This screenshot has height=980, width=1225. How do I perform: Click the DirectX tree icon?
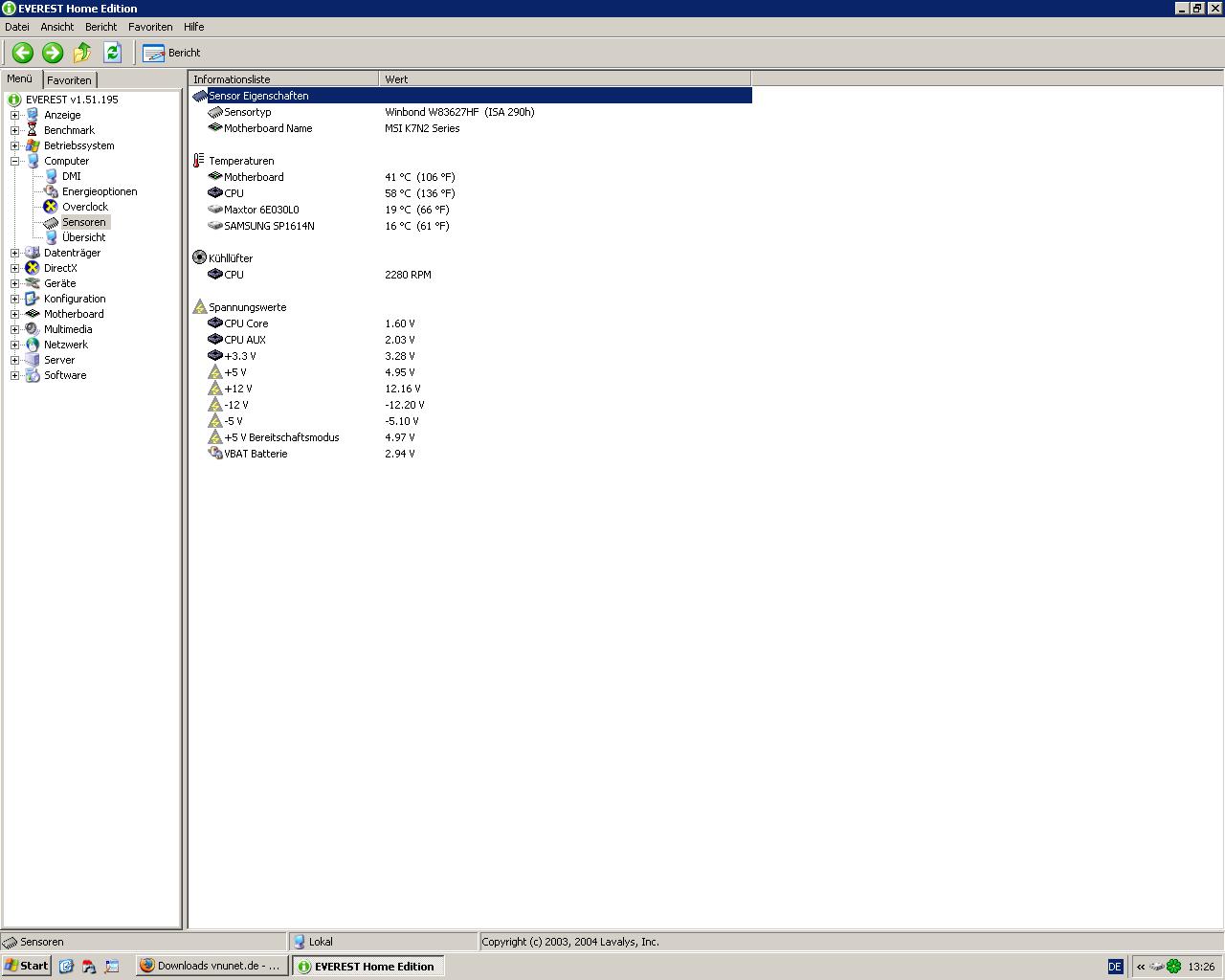pos(33,268)
